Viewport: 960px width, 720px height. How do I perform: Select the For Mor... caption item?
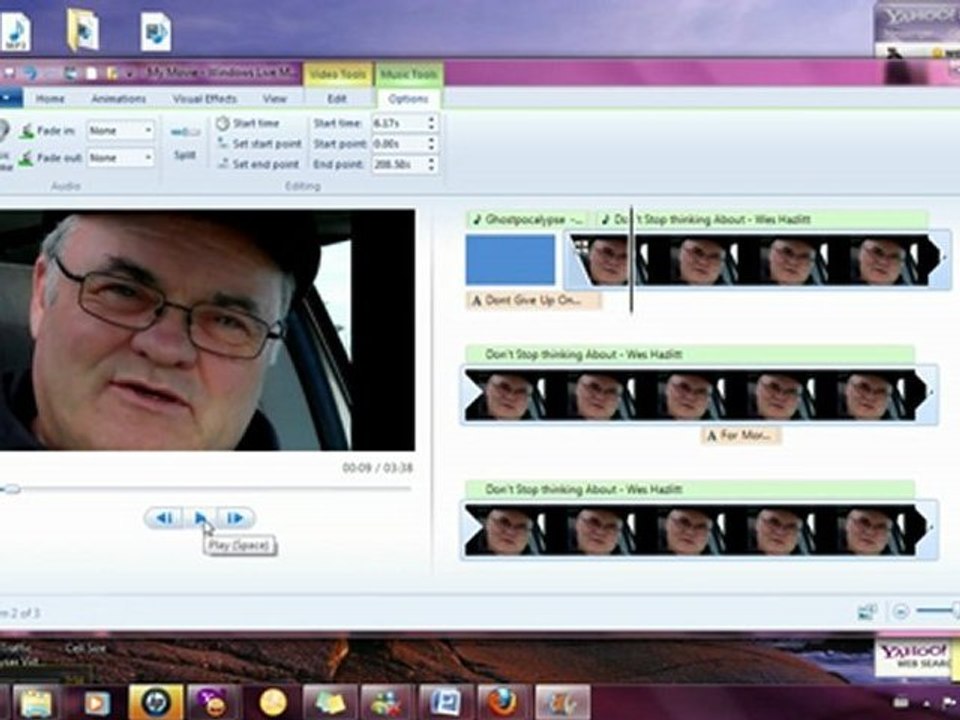[741, 435]
